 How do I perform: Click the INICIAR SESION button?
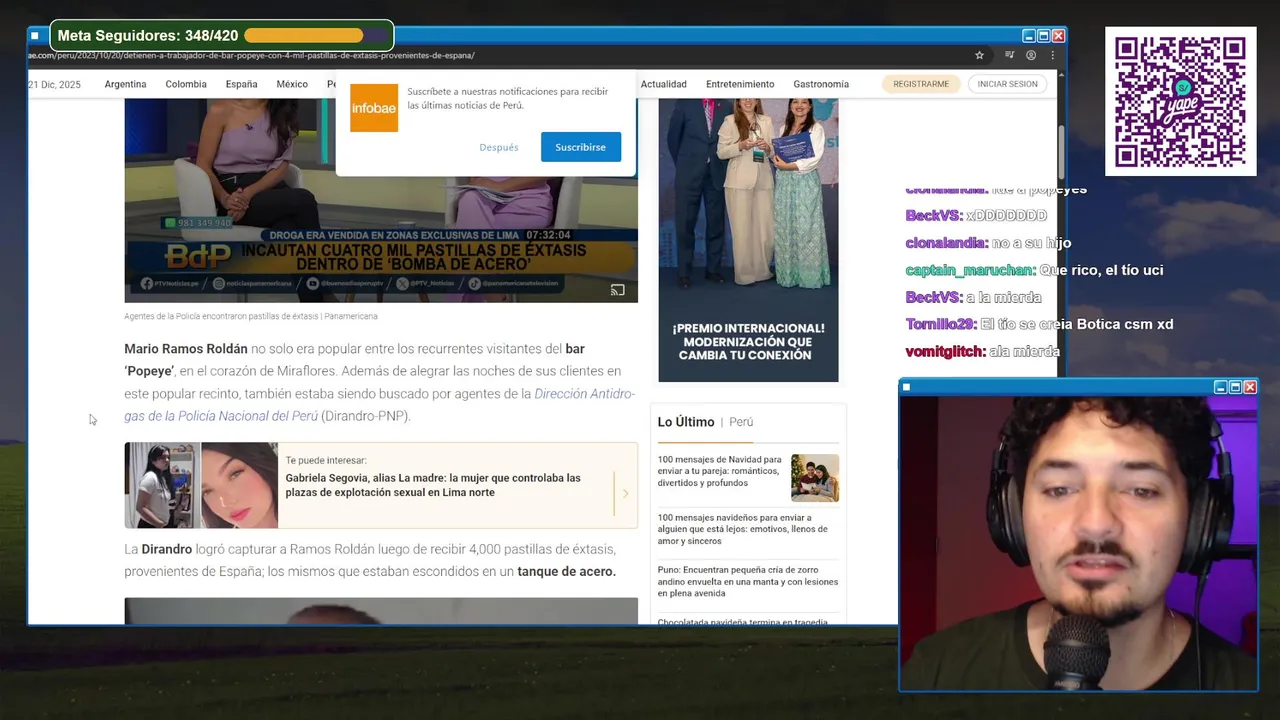pos(1007,84)
